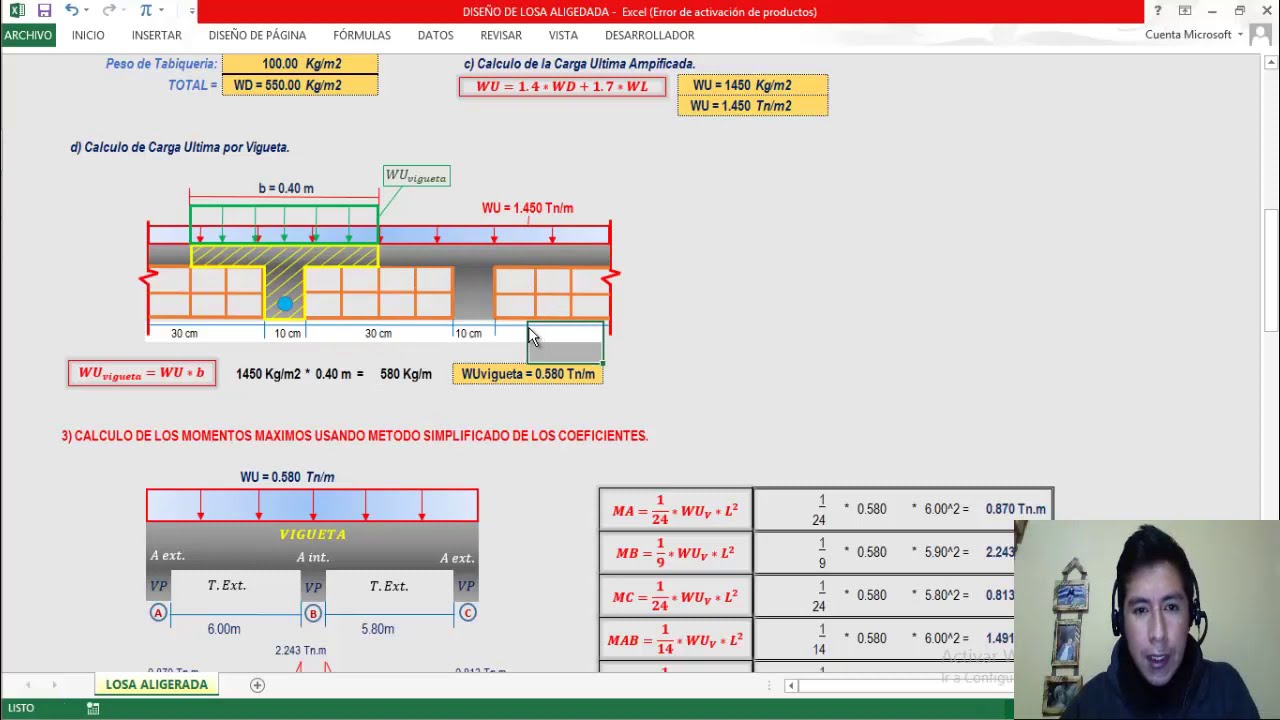The height and width of the screenshot is (720, 1280).
Task: Undo the last action
Action: click(x=71, y=11)
